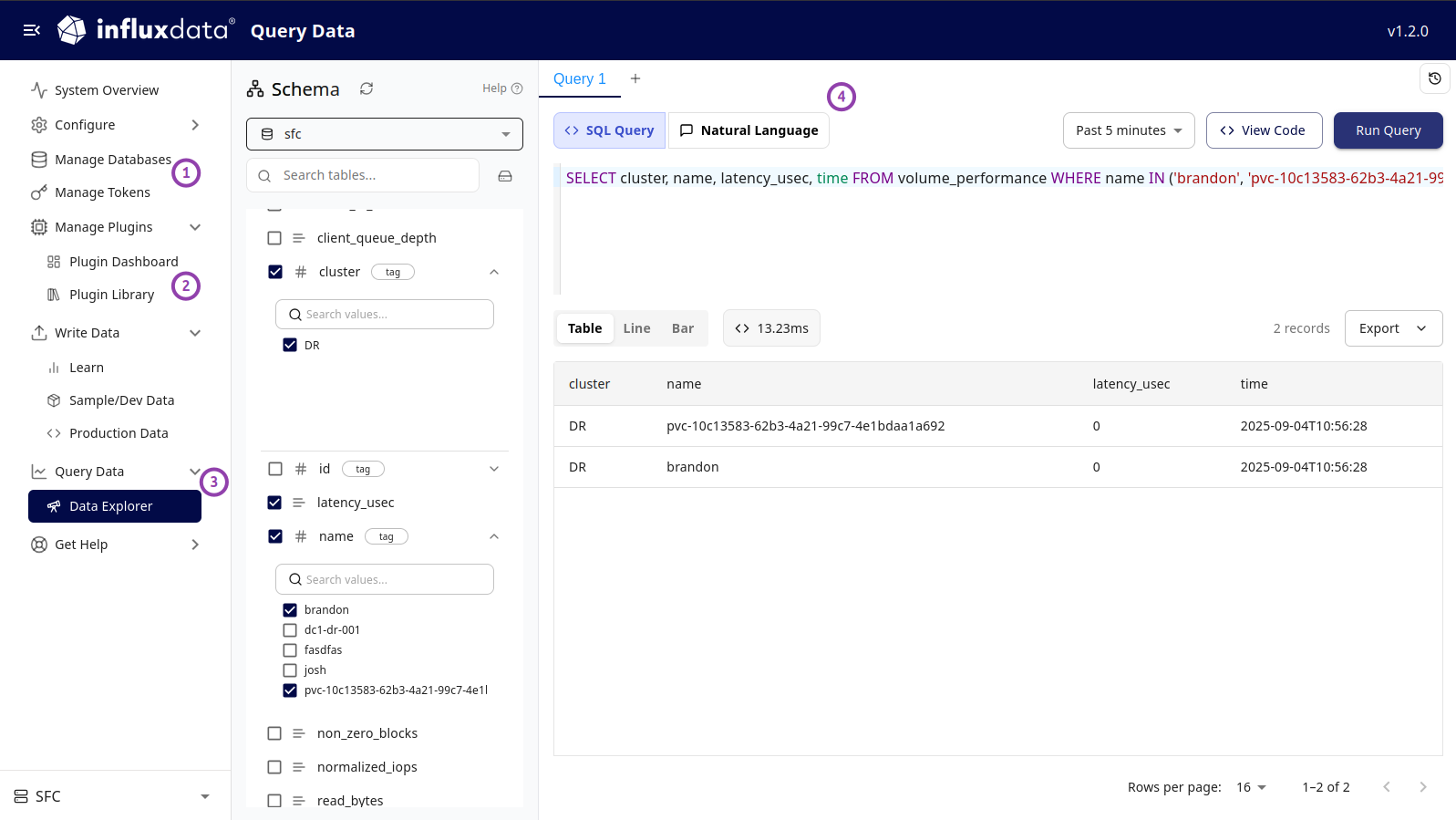Open rows per page dropdown
Screen dimensions: 1456x820
1251,787
